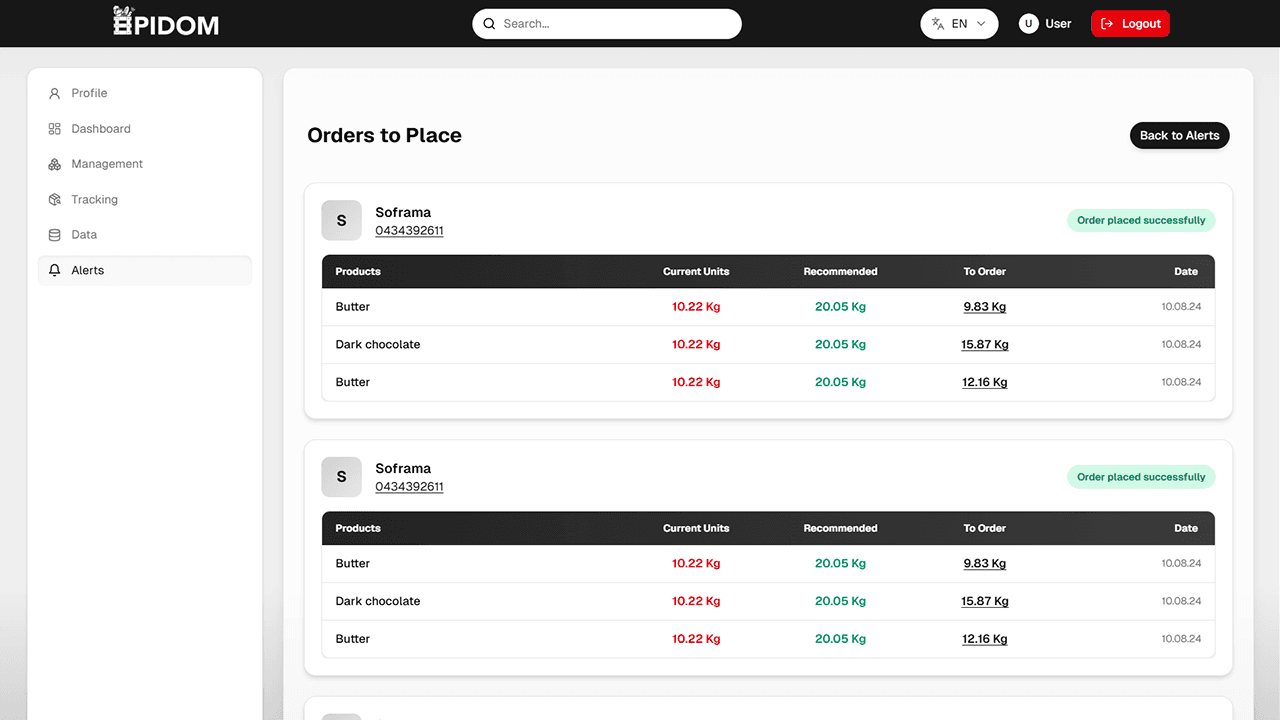Click the Back to Alerts button
Image resolution: width=1280 pixels, height=720 pixels.
click(x=1179, y=135)
